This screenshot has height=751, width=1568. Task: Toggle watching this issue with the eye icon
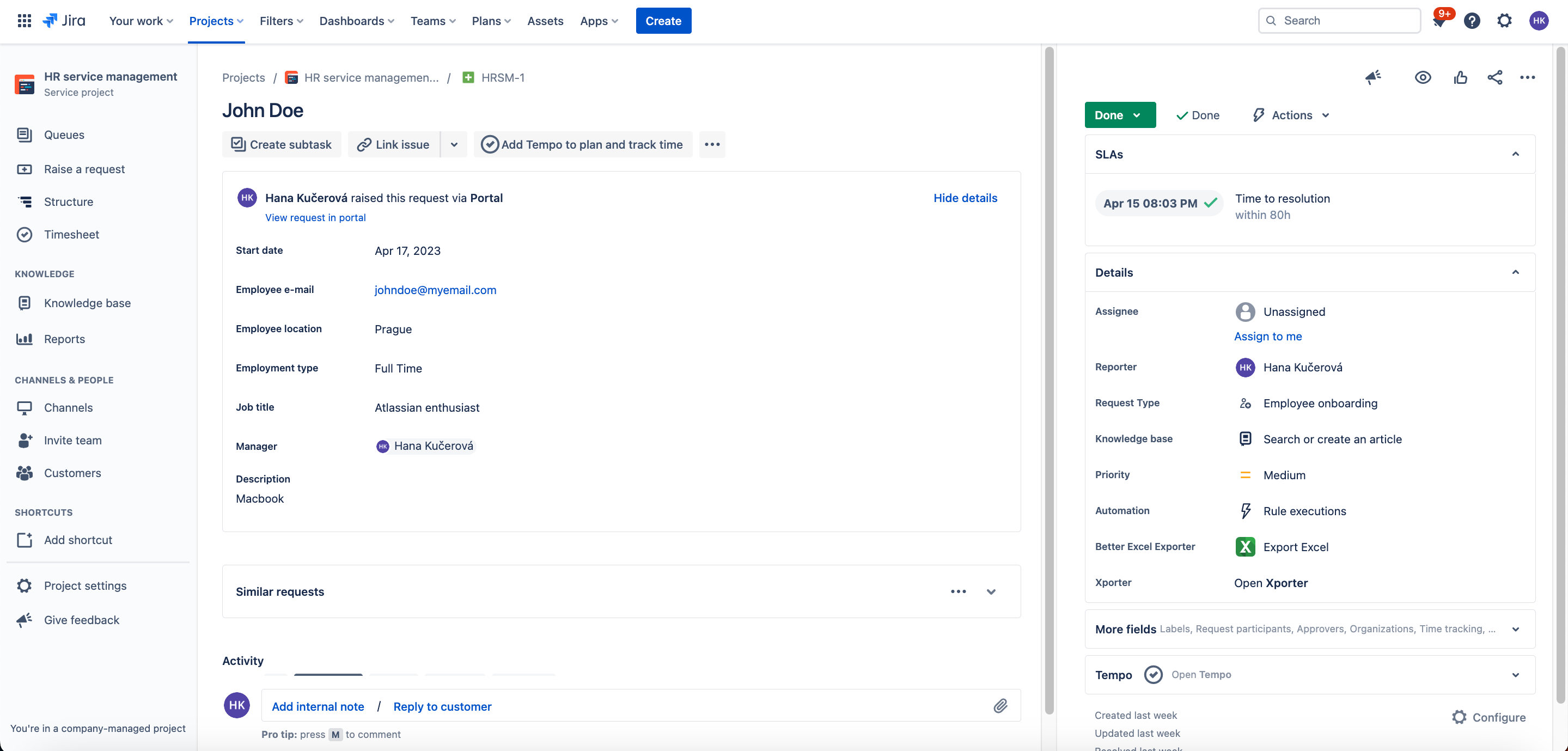tap(1423, 78)
